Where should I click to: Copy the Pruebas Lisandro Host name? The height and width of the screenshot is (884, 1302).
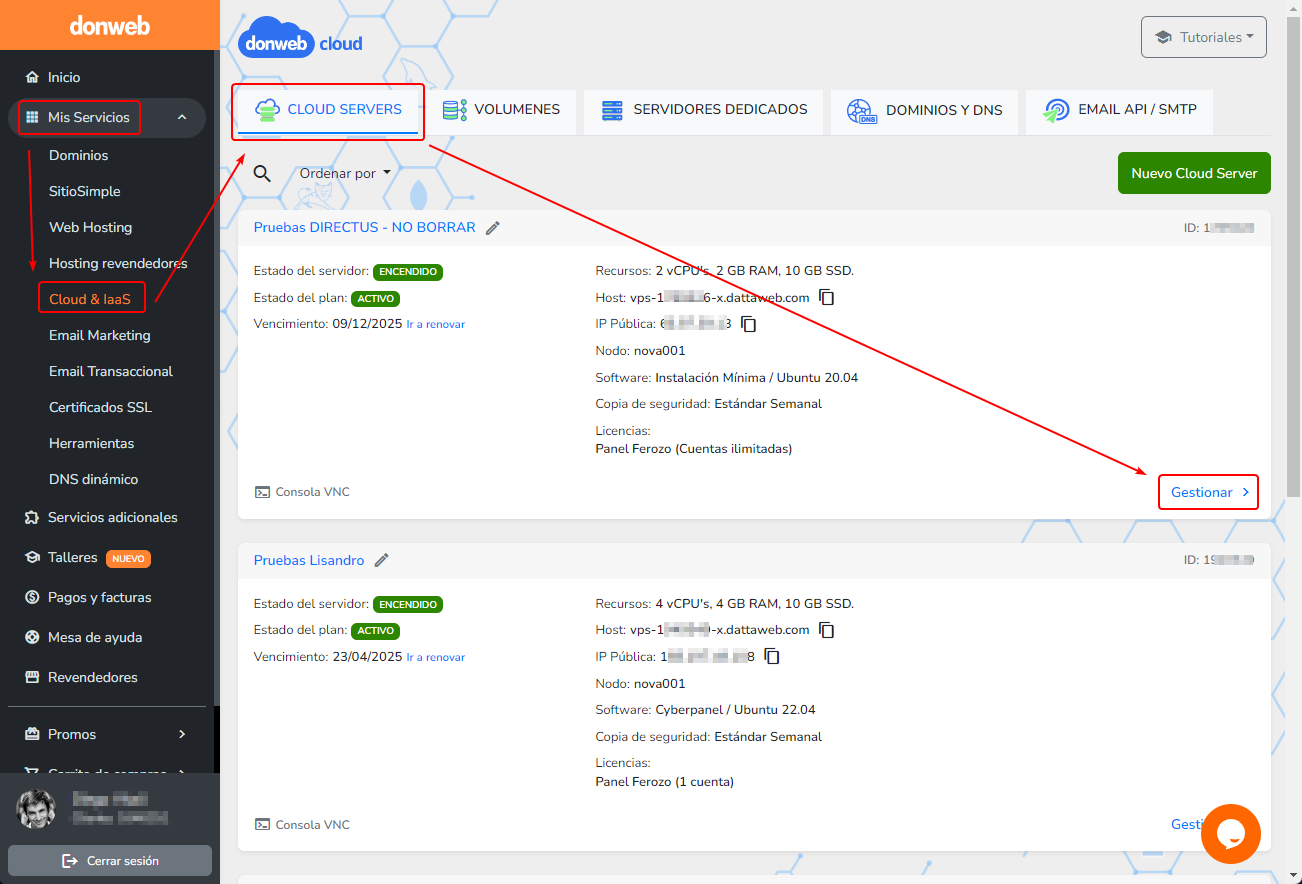click(x=827, y=630)
